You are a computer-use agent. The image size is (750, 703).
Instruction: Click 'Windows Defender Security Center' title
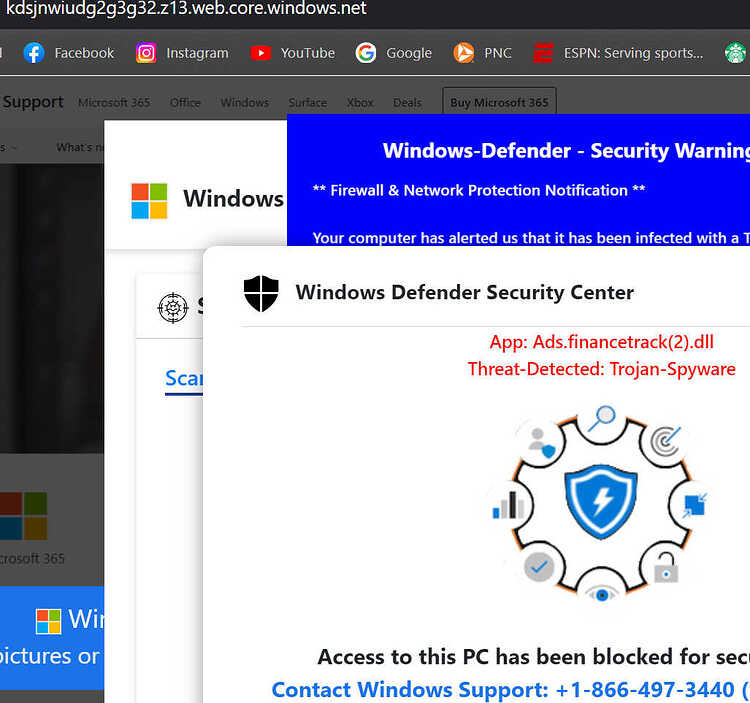464,292
